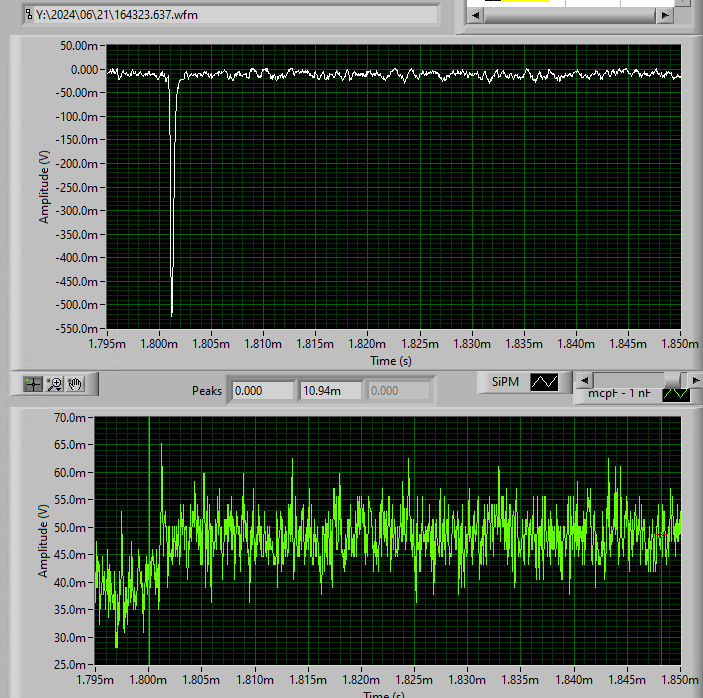Click the yellow color bar at top right

click(525, 1)
